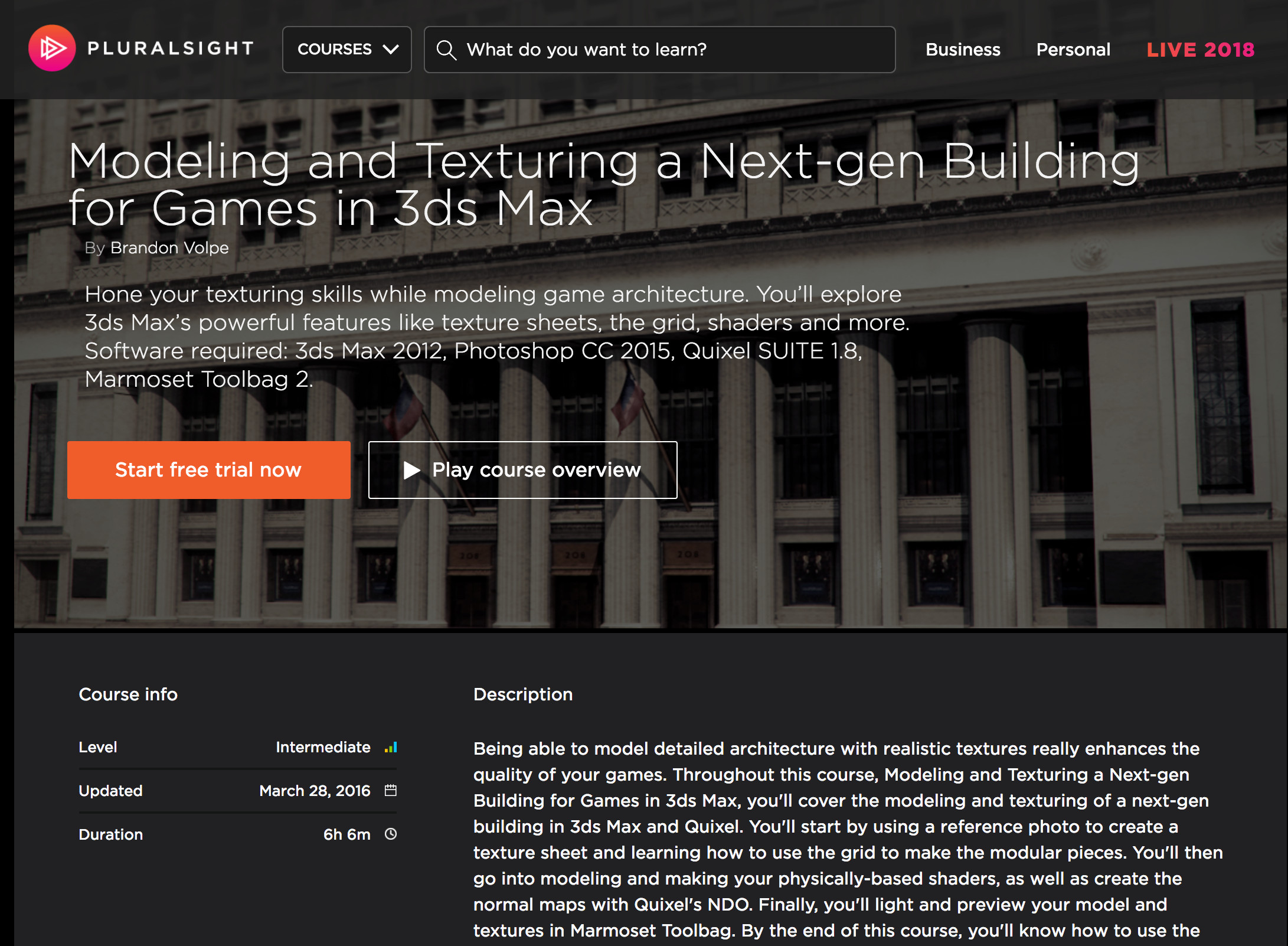The image size is (1288, 946).
Task: Click the skill level bars icon
Action: (x=391, y=748)
